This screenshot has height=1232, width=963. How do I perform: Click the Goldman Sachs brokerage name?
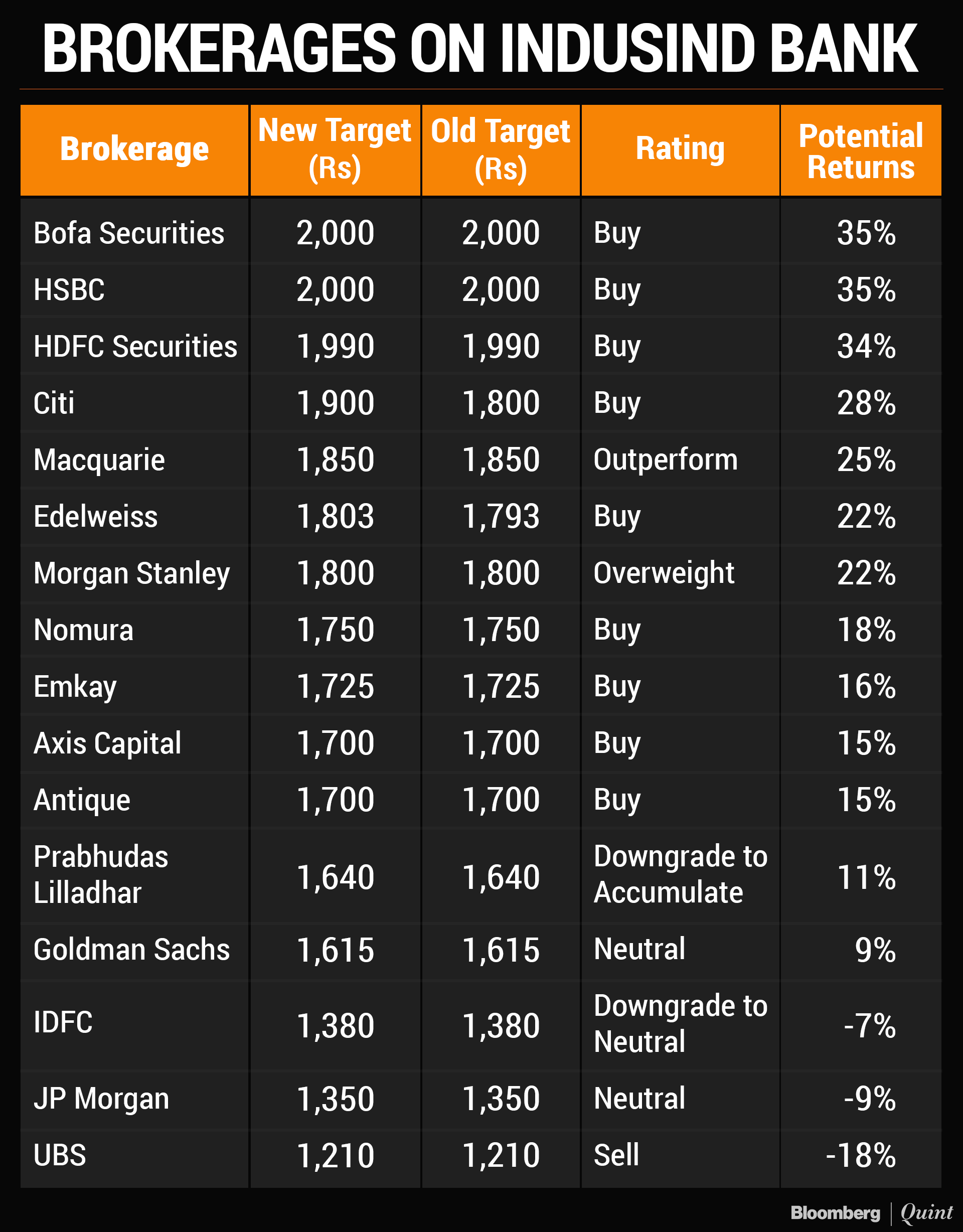point(131,950)
